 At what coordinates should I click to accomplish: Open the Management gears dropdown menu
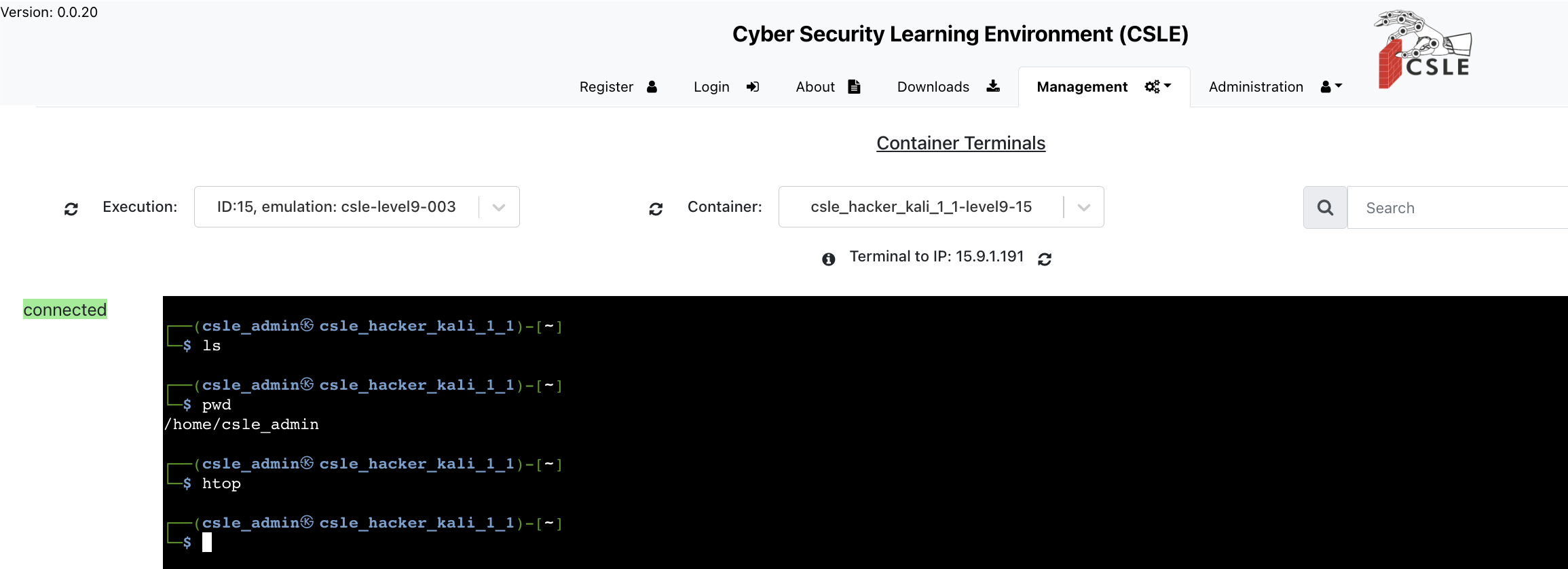1157,86
